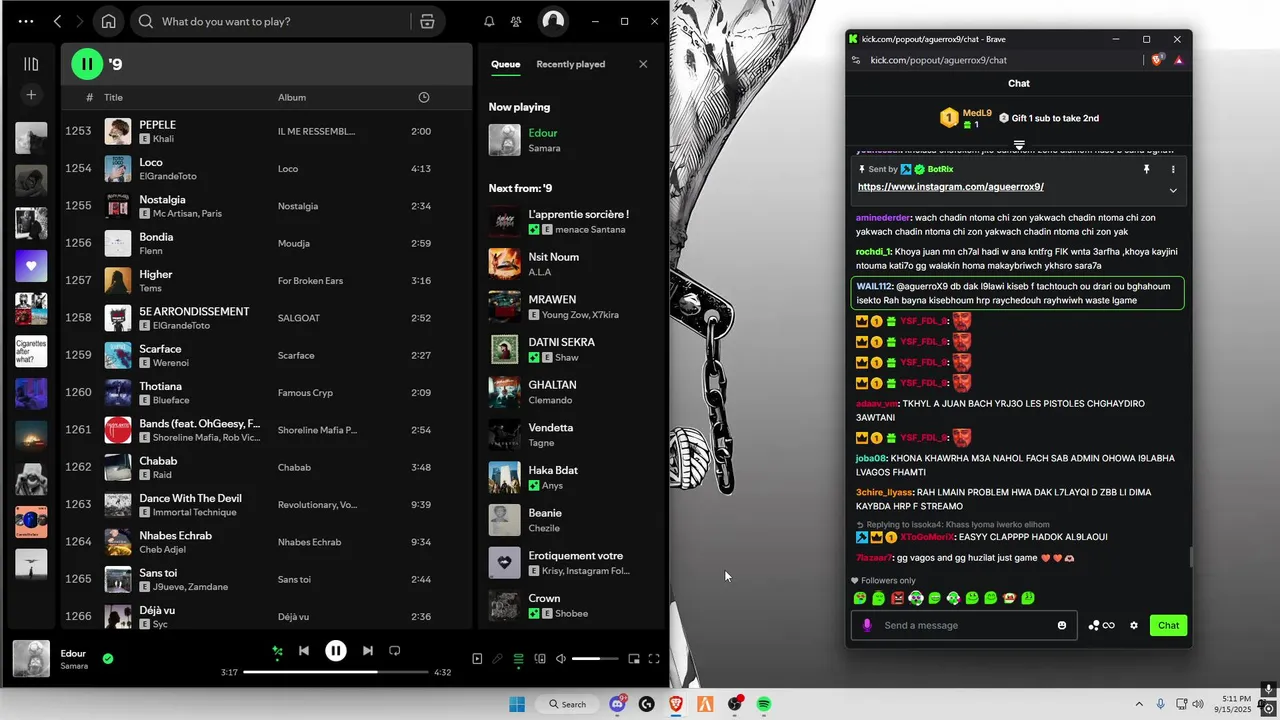Click the WAIL112 username in chat
Screen dimensions: 1280x720
[874, 286]
